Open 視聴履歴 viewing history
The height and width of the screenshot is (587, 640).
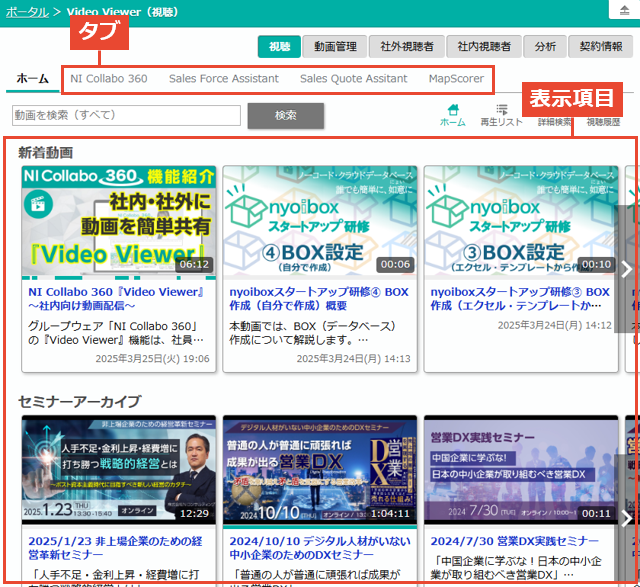point(603,121)
